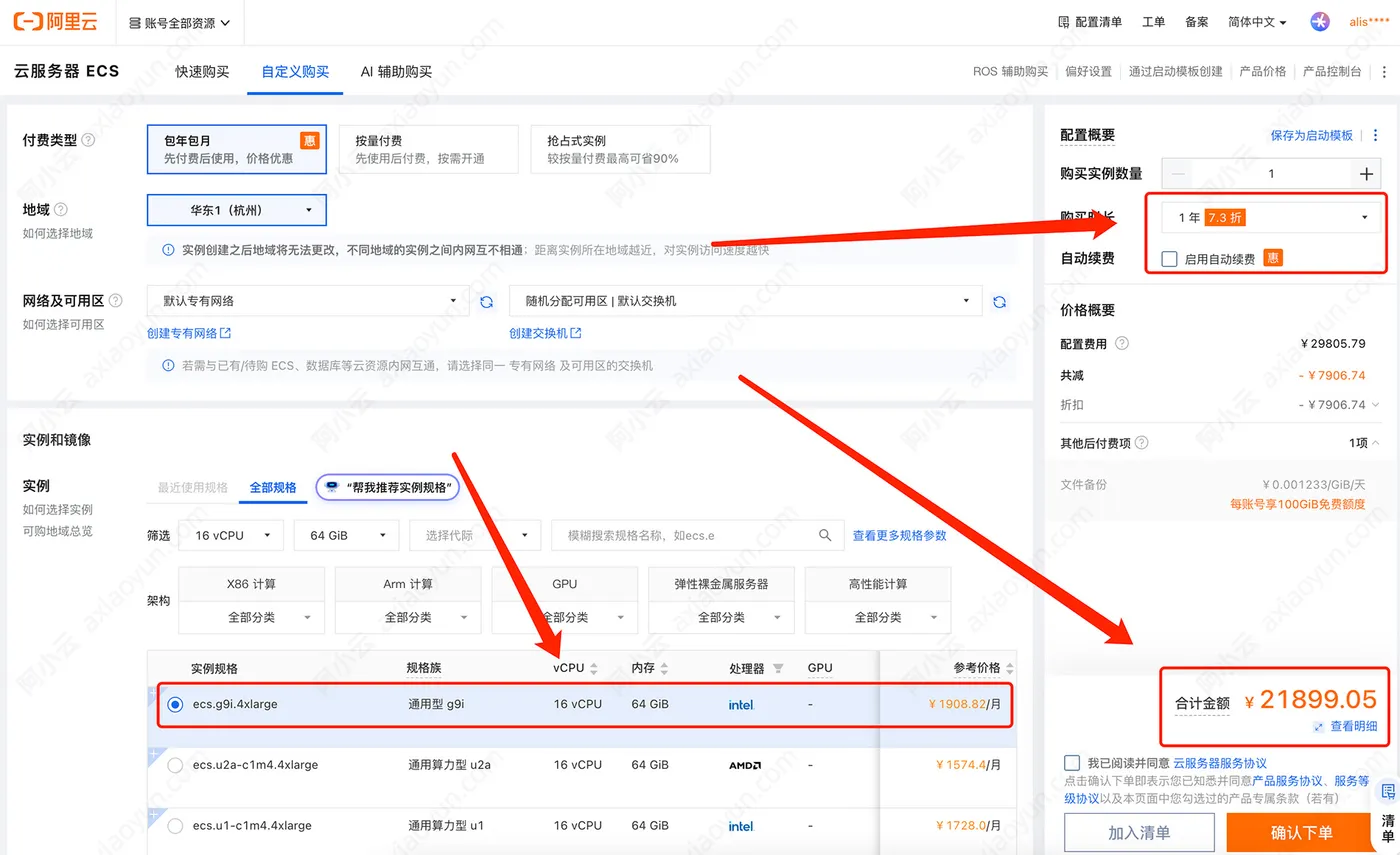
Task: Click help icon beside 付费类型
Action: click(x=89, y=141)
